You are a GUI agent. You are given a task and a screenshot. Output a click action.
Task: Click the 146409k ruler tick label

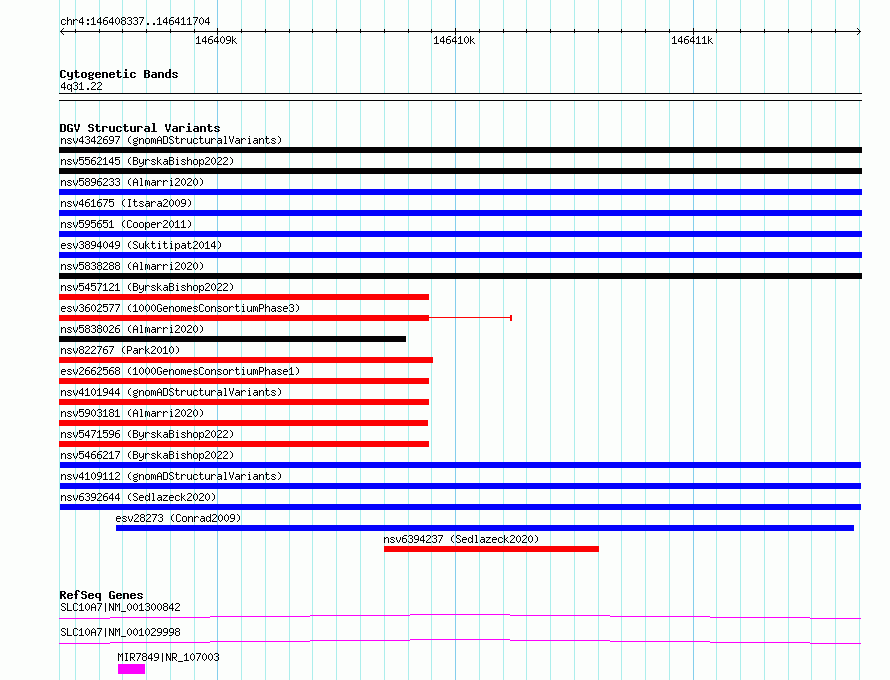pyautogui.click(x=216, y=41)
